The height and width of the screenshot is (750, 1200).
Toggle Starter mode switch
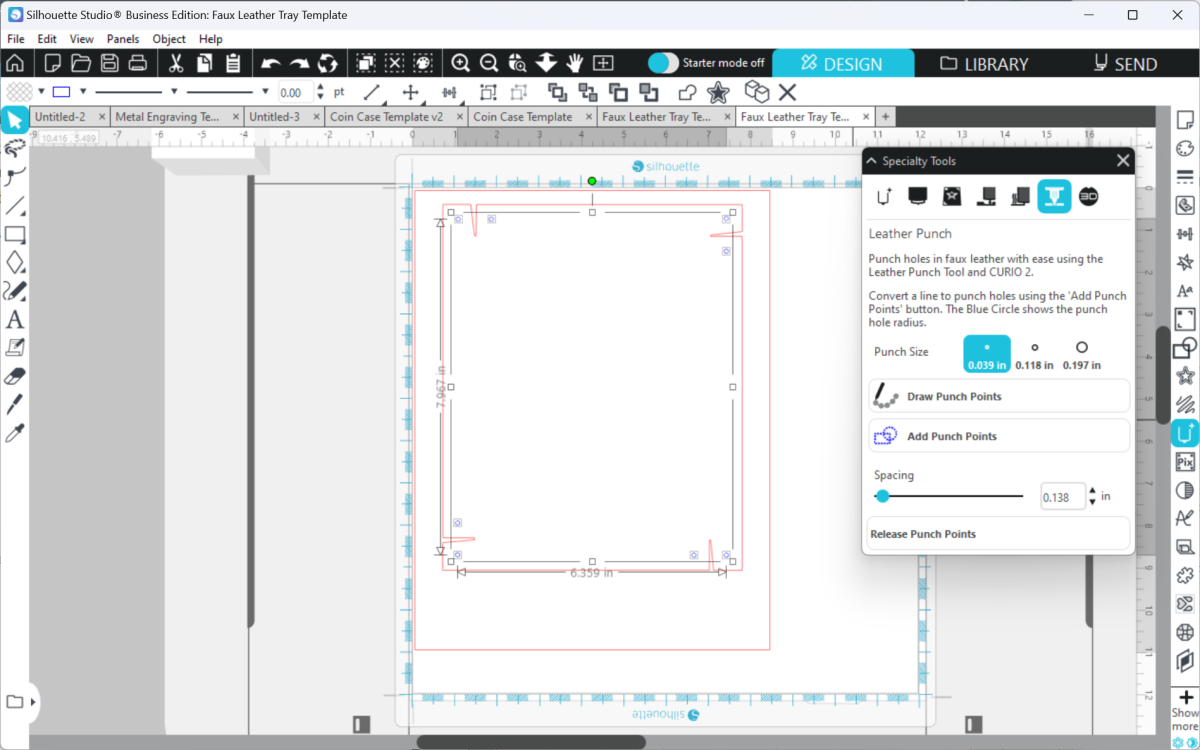663,63
